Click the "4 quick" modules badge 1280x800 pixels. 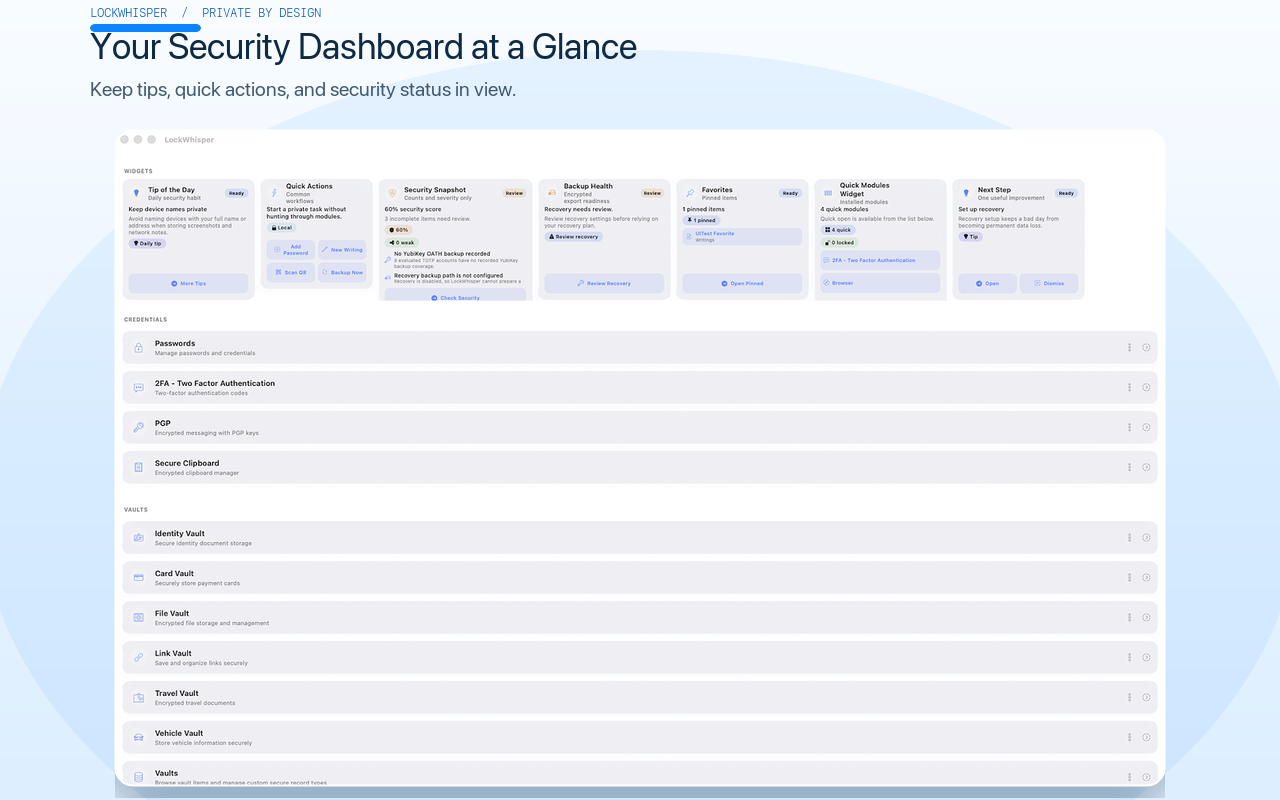click(838, 230)
